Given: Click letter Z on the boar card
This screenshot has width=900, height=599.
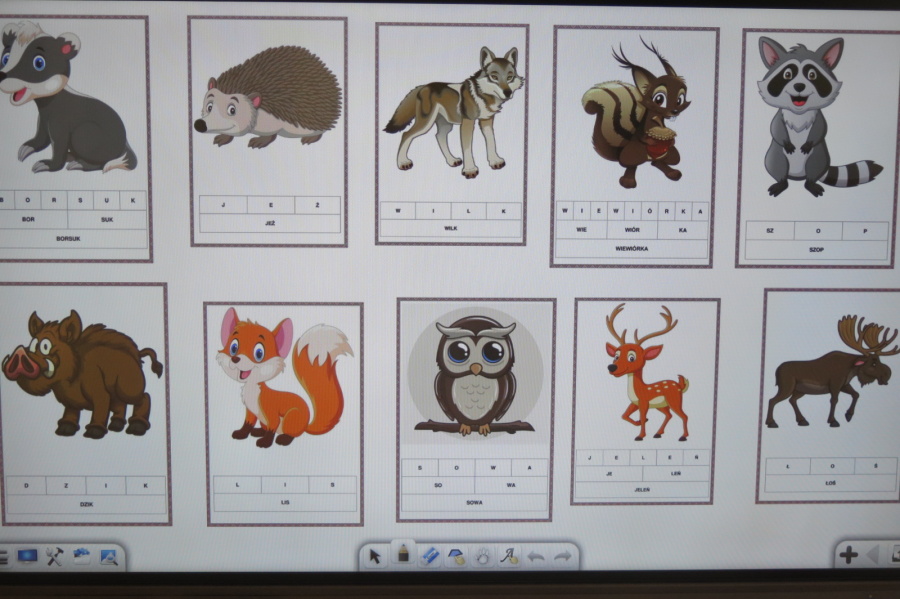Looking at the screenshot, I should click(x=66, y=485).
